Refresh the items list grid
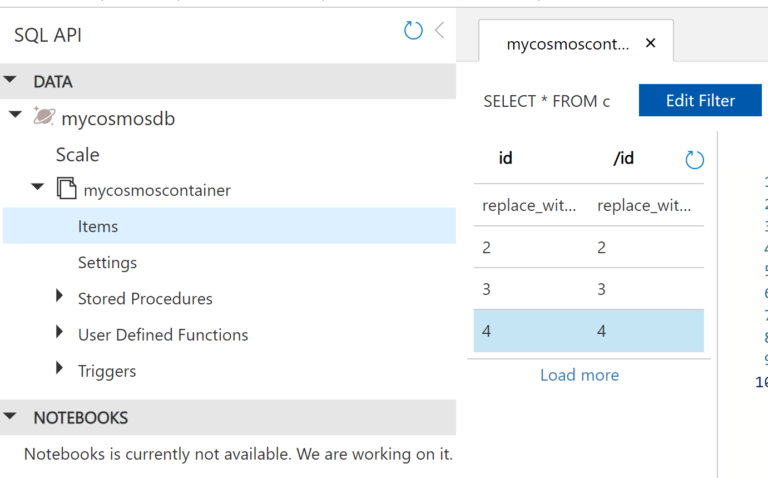Viewport: 768px width, 478px height. click(x=694, y=160)
